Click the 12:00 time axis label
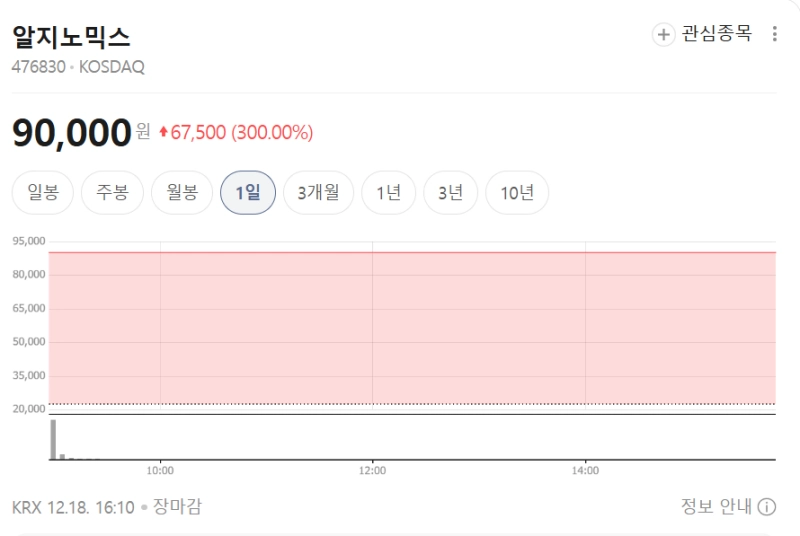The width and height of the screenshot is (800, 536). [372, 470]
